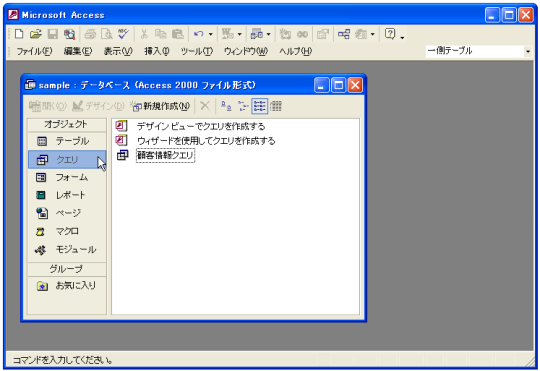Select ページ in the objects bar
This screenshot has width=540, height=371.
67,213
